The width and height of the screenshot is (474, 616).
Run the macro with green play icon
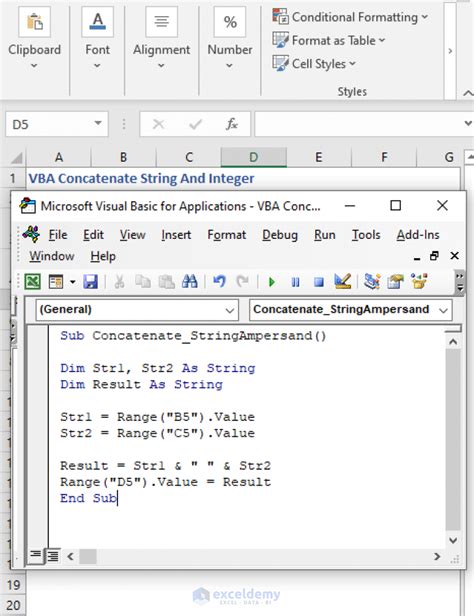(271, 282)
